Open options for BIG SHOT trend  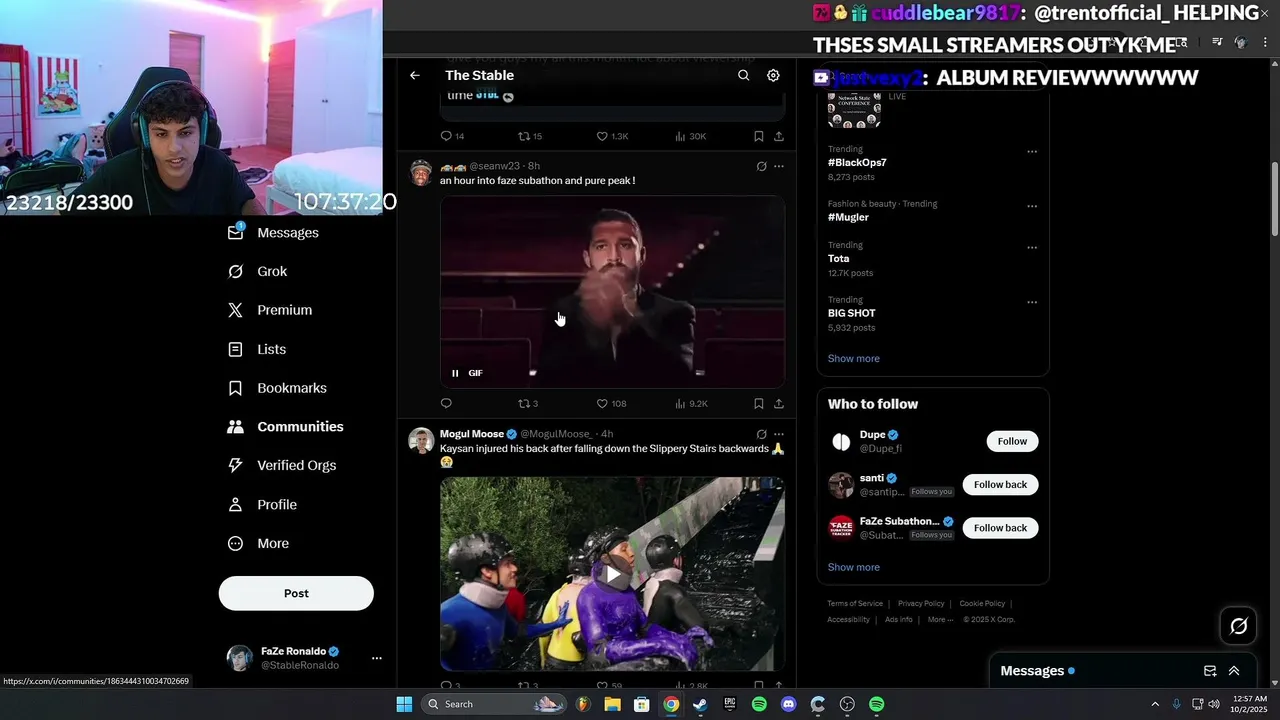[x=1032, y=302]
